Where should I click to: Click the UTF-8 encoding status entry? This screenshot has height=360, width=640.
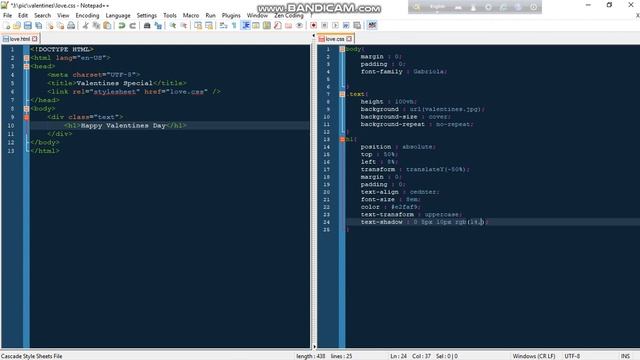pos(572,356)
